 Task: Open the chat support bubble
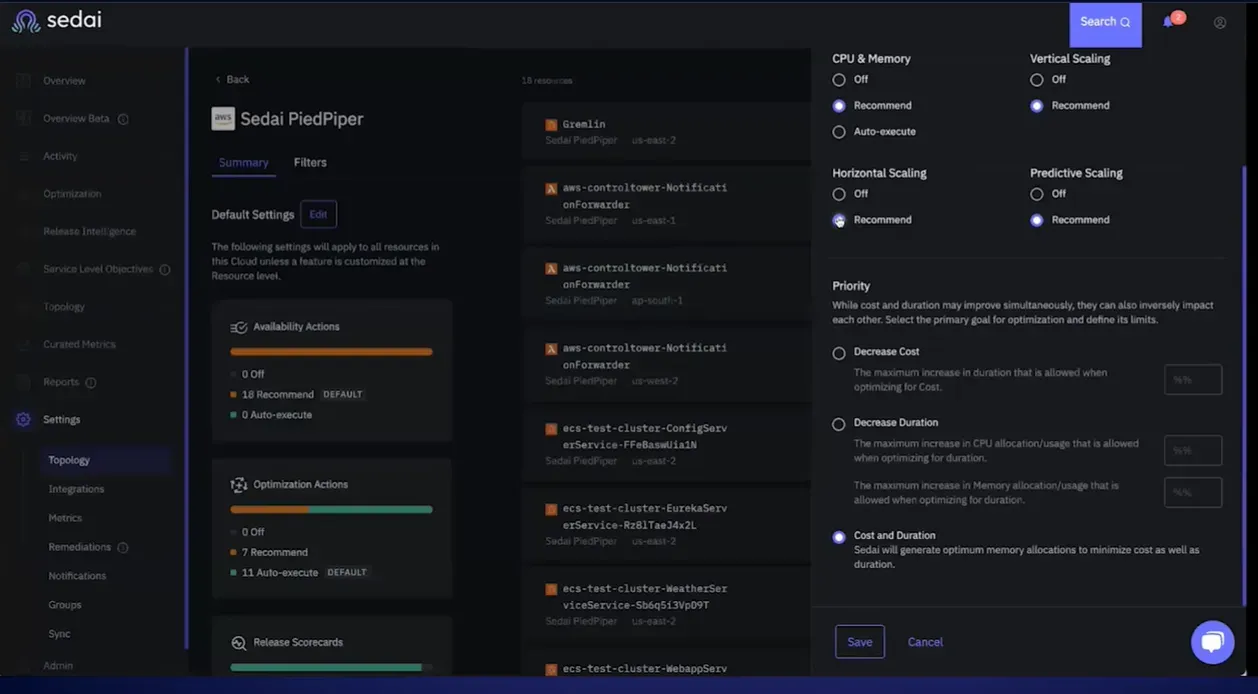[1212, 642]
